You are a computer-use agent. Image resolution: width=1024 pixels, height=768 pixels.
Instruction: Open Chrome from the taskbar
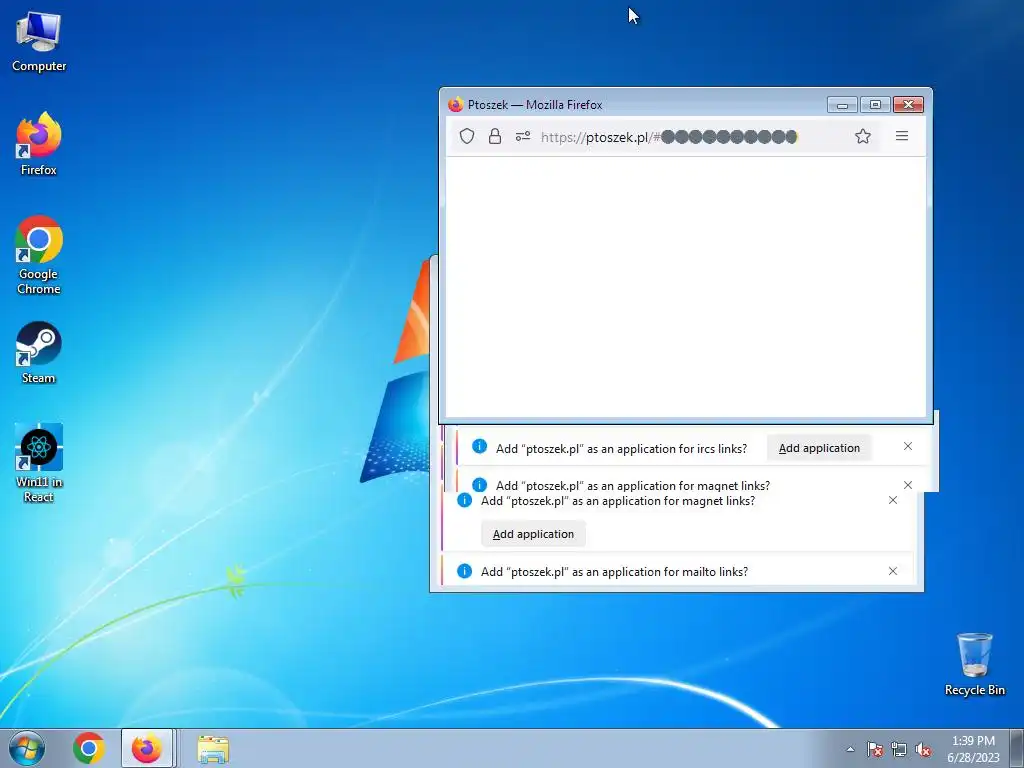89,748
